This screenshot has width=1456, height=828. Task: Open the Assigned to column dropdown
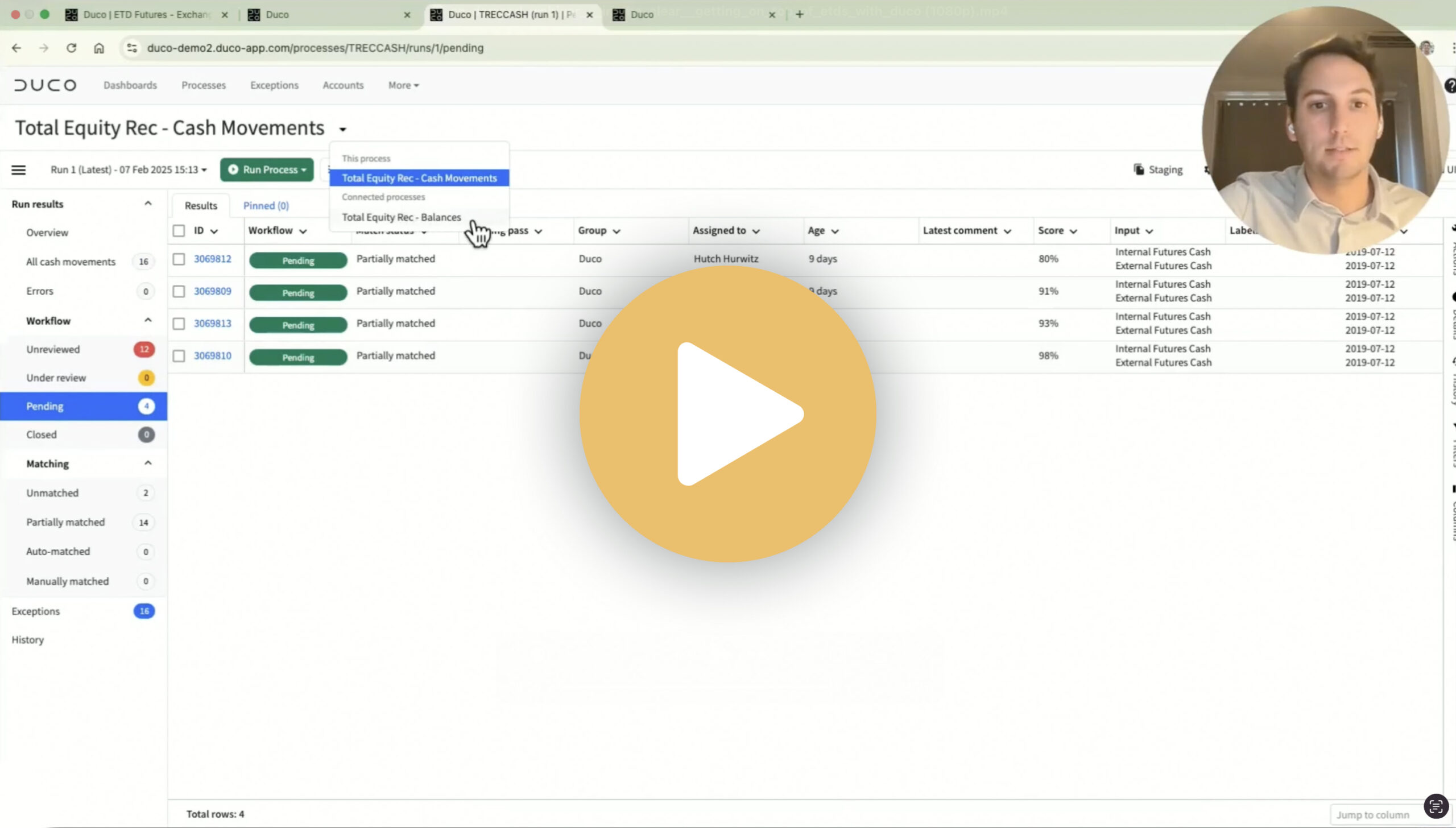pyautogui.click(x=756, y=231)
